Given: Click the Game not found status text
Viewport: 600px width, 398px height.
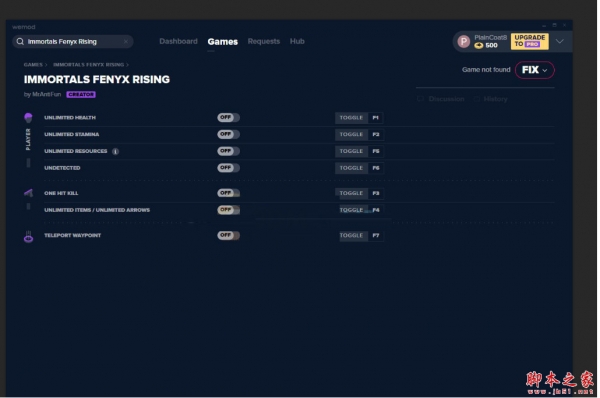Looking at the screenshot, I should (486, 70).
